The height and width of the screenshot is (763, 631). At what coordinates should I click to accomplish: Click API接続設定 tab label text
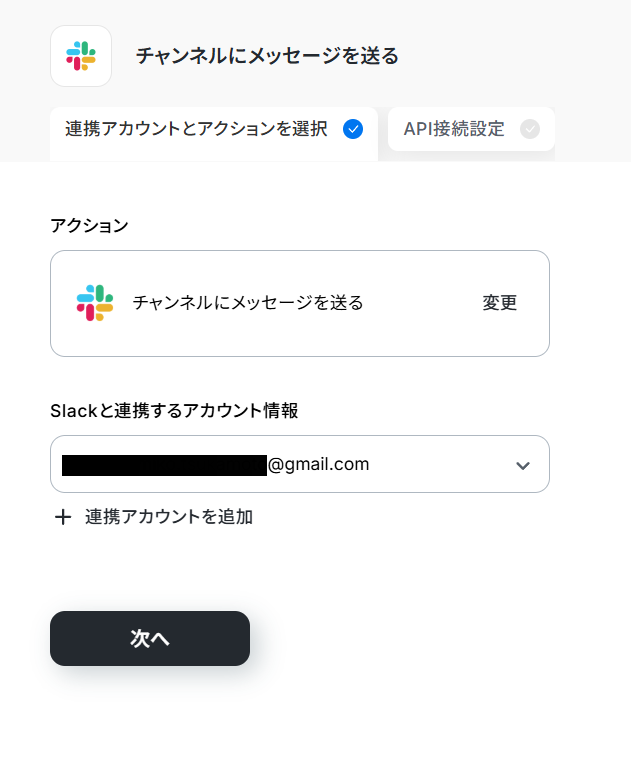(x=454, y=129)
